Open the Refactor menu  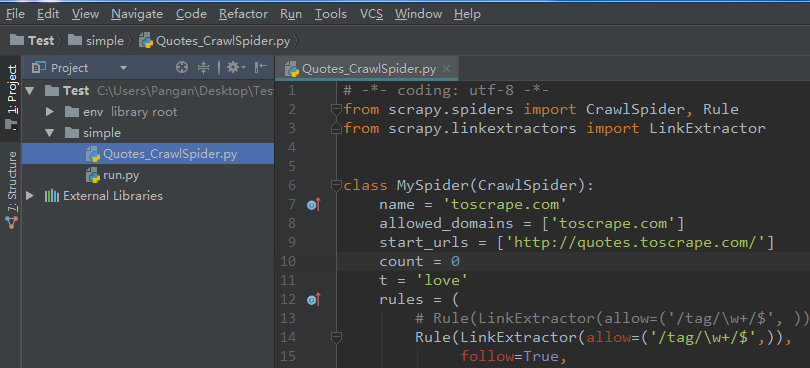[243, 14]
